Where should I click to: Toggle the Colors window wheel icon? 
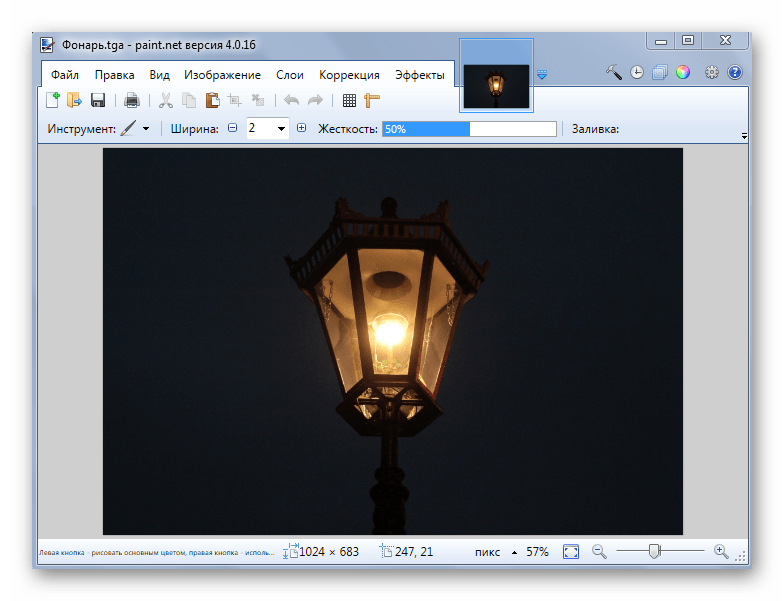[683, 72]
